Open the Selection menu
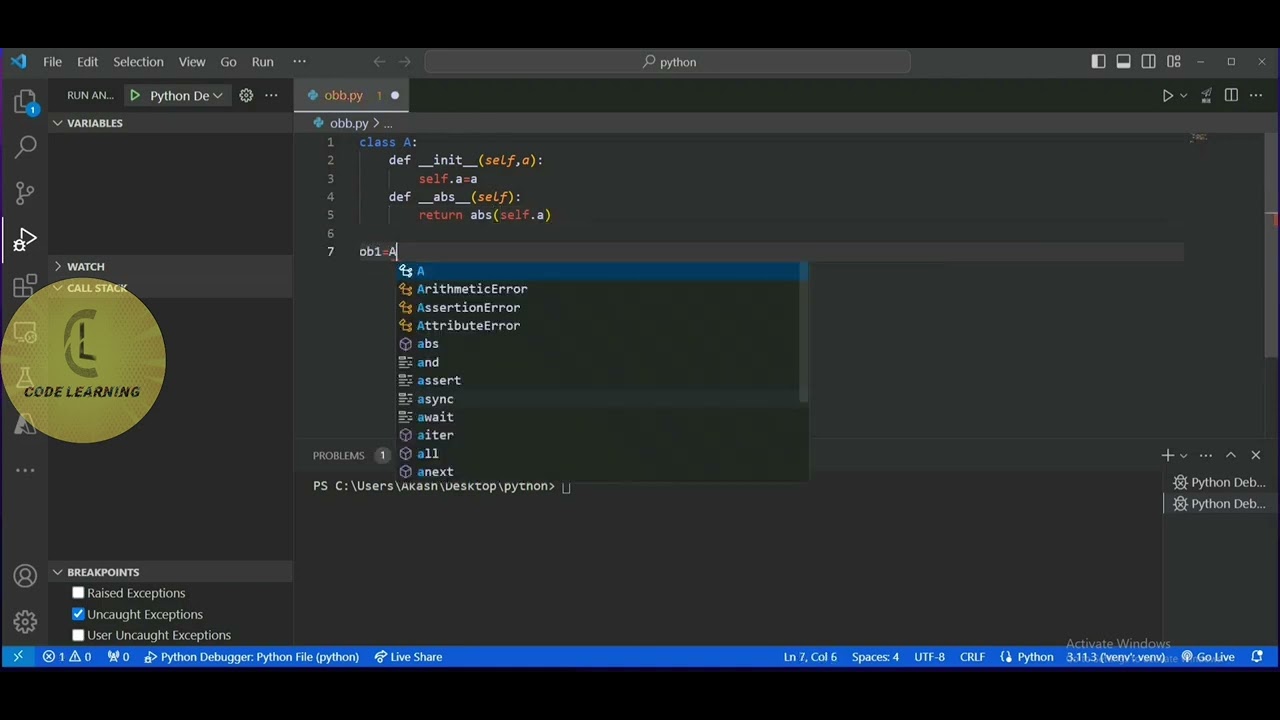The height and width of the screenshot is (720, 1280). [x=138, y=61]
